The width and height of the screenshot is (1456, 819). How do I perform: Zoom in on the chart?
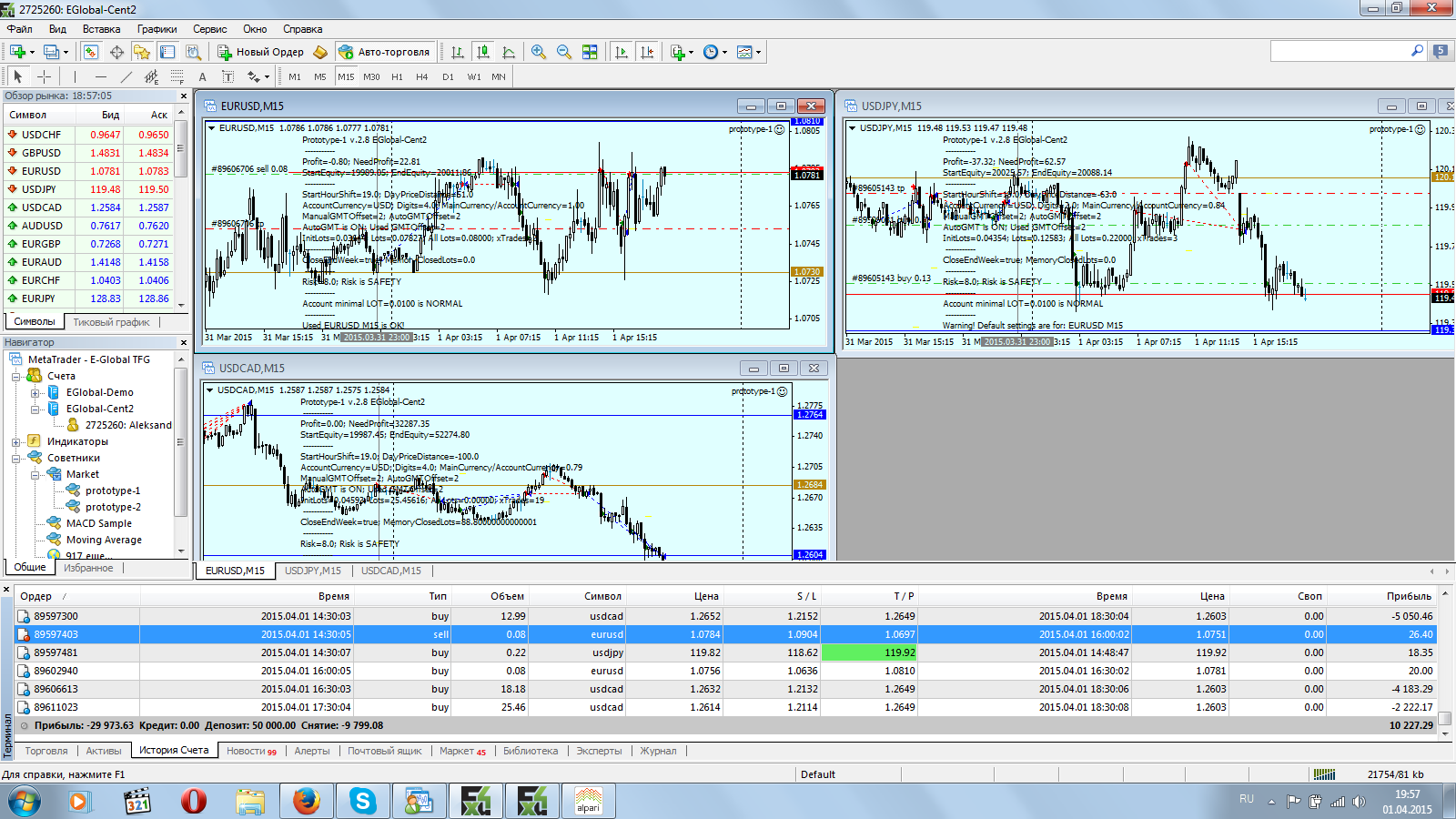click(539, 52)
